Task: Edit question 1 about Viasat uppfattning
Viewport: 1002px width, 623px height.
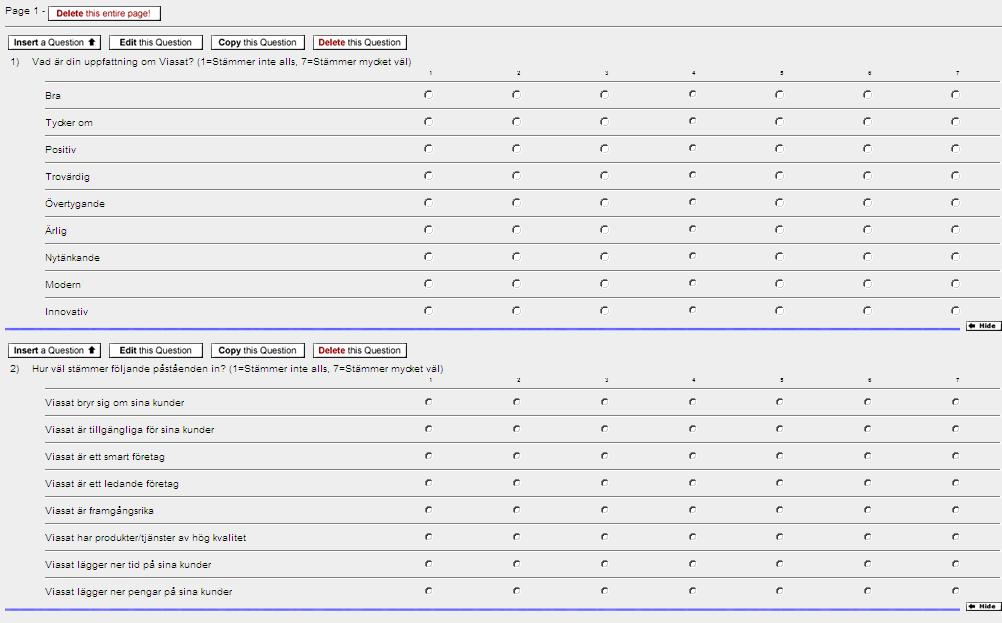Action: (x=156, y=43)
